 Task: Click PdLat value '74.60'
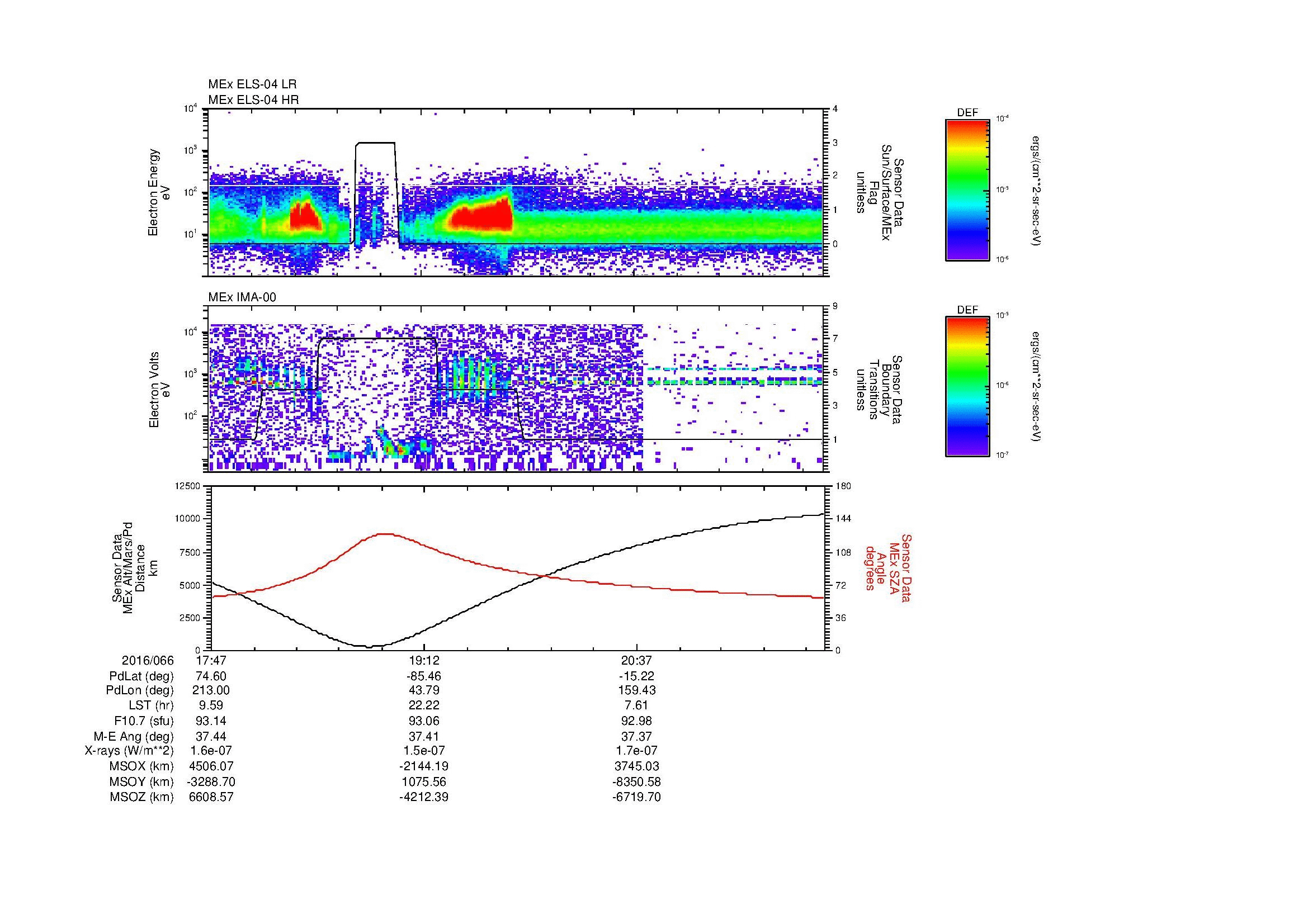coord(211,676)
